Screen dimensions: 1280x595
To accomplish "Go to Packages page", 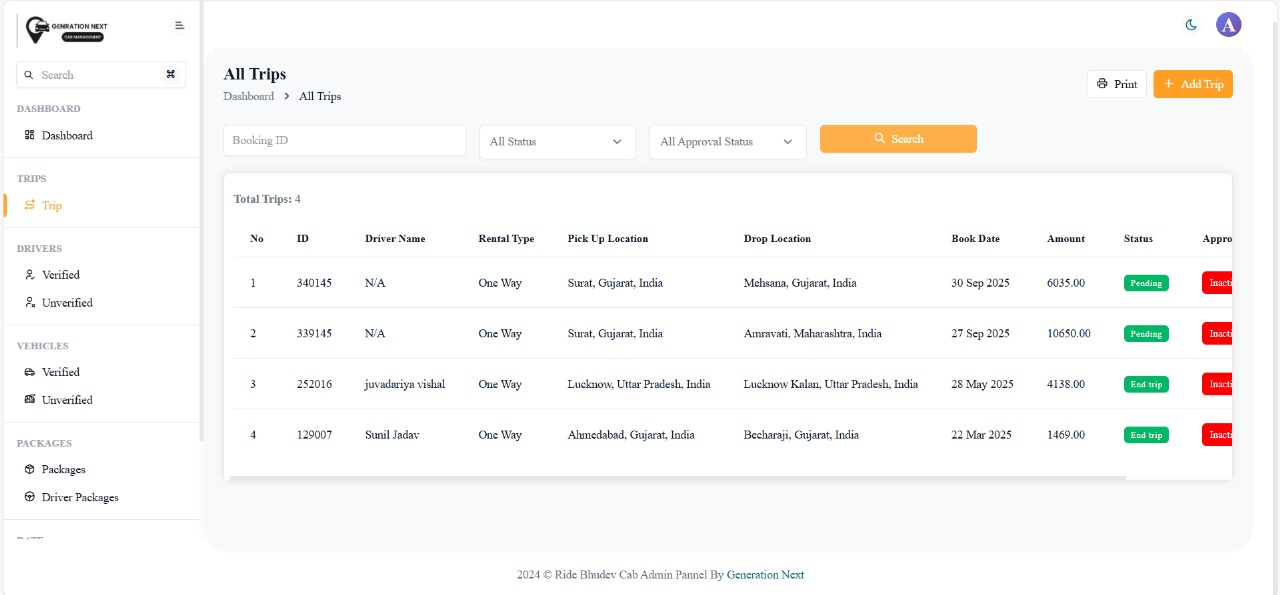I will pyautogui.click(x=63, y=469).
